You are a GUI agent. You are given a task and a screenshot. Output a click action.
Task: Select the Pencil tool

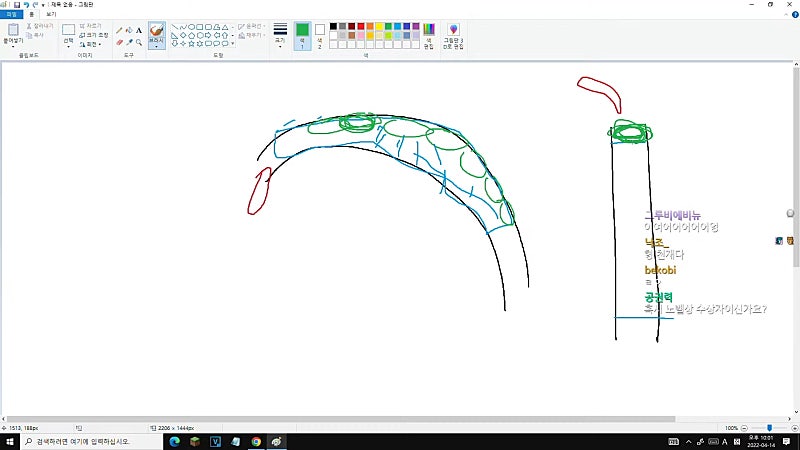[x=119, y=31]
